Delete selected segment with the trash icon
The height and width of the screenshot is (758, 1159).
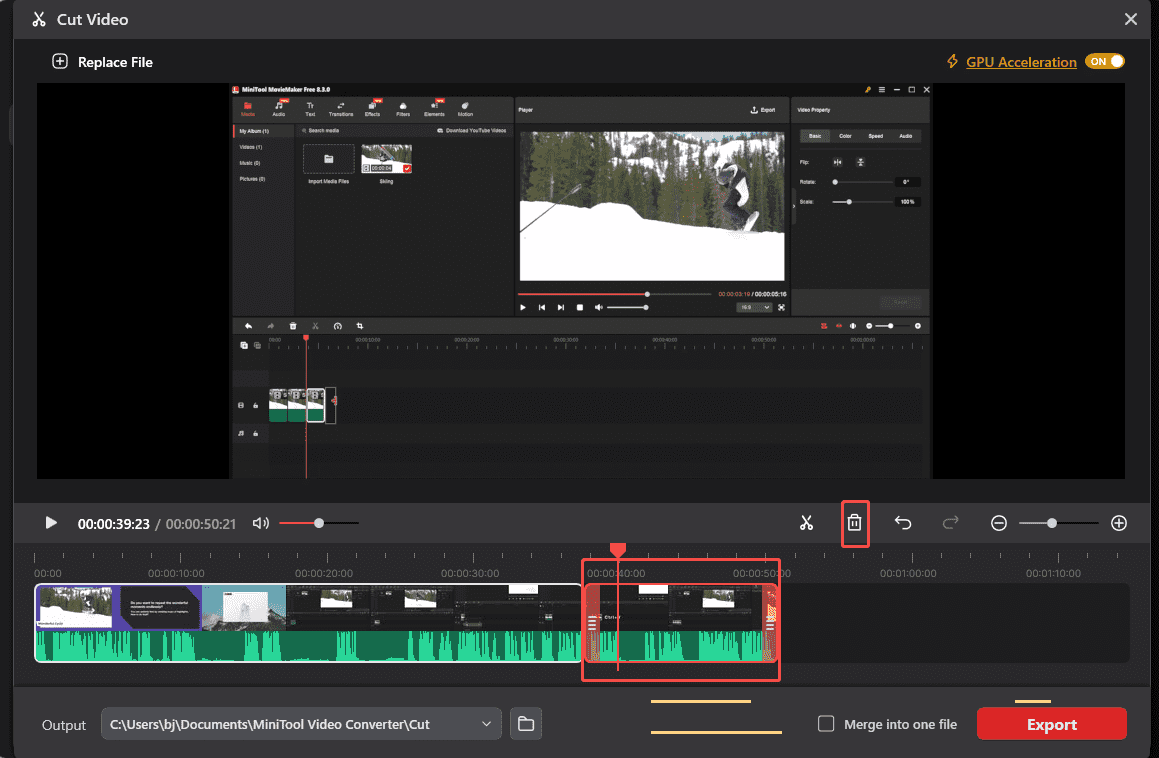coord(854,523)
